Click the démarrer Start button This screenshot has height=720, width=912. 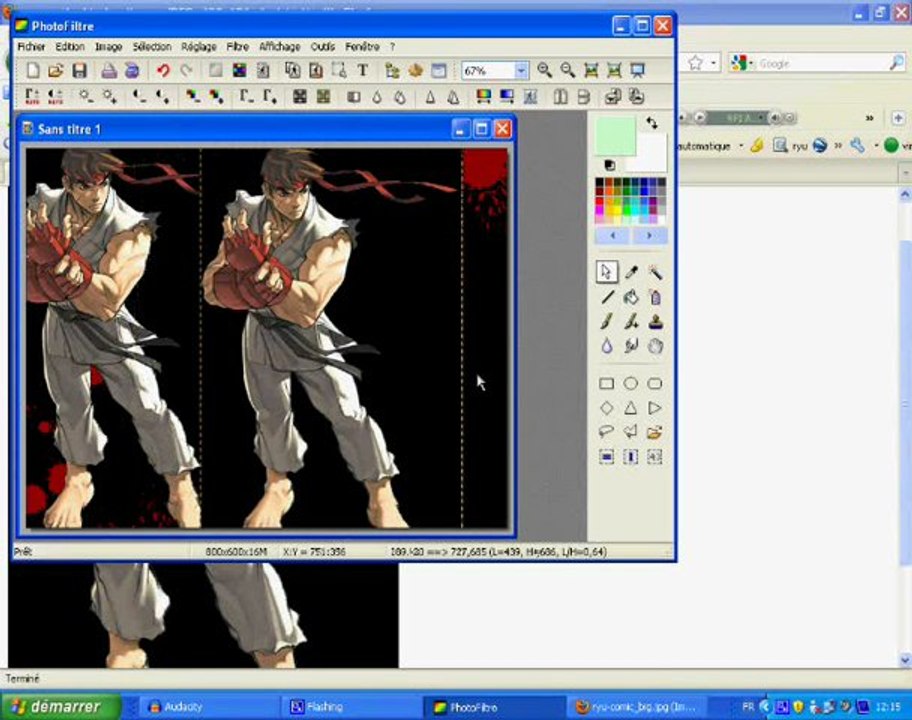click(x=60, y=707)
